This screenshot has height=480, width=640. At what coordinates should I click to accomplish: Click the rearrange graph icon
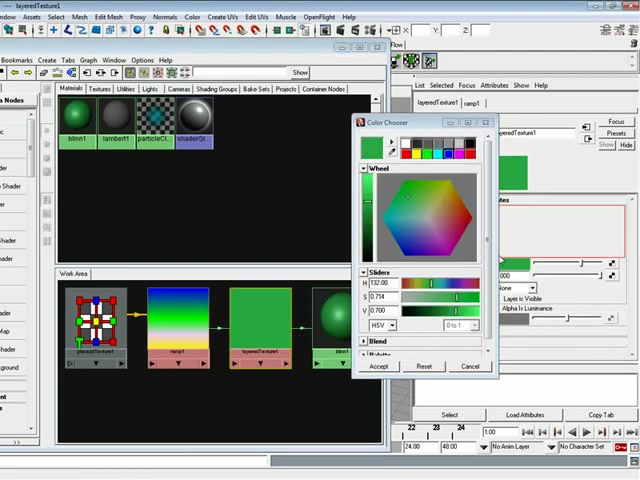[58, 73]
